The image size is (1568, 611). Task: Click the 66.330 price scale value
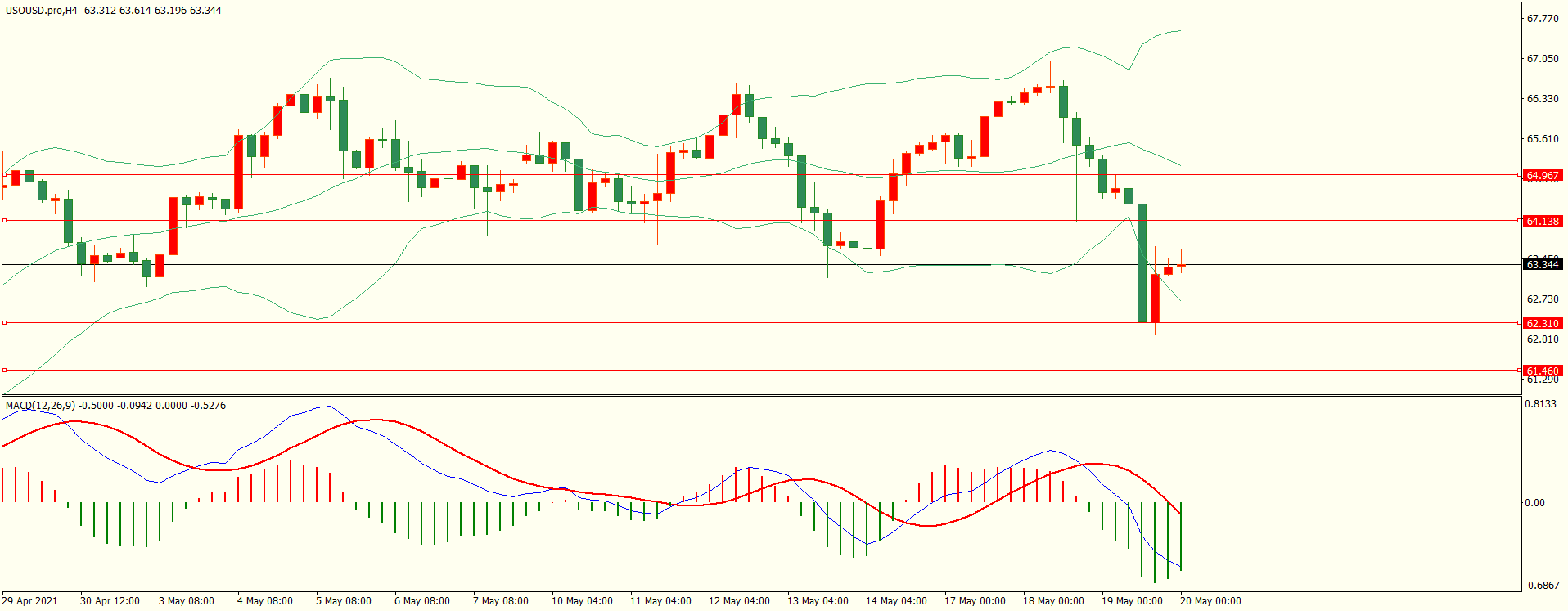[x=1543, y=99]
